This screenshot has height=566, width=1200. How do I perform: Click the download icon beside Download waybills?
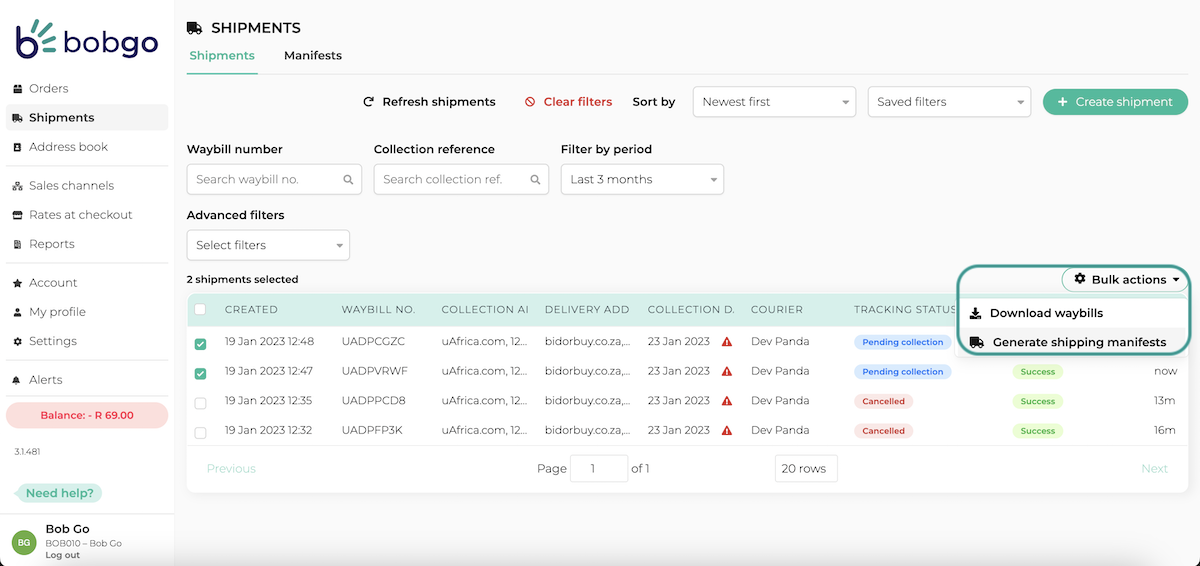[976, 313]
